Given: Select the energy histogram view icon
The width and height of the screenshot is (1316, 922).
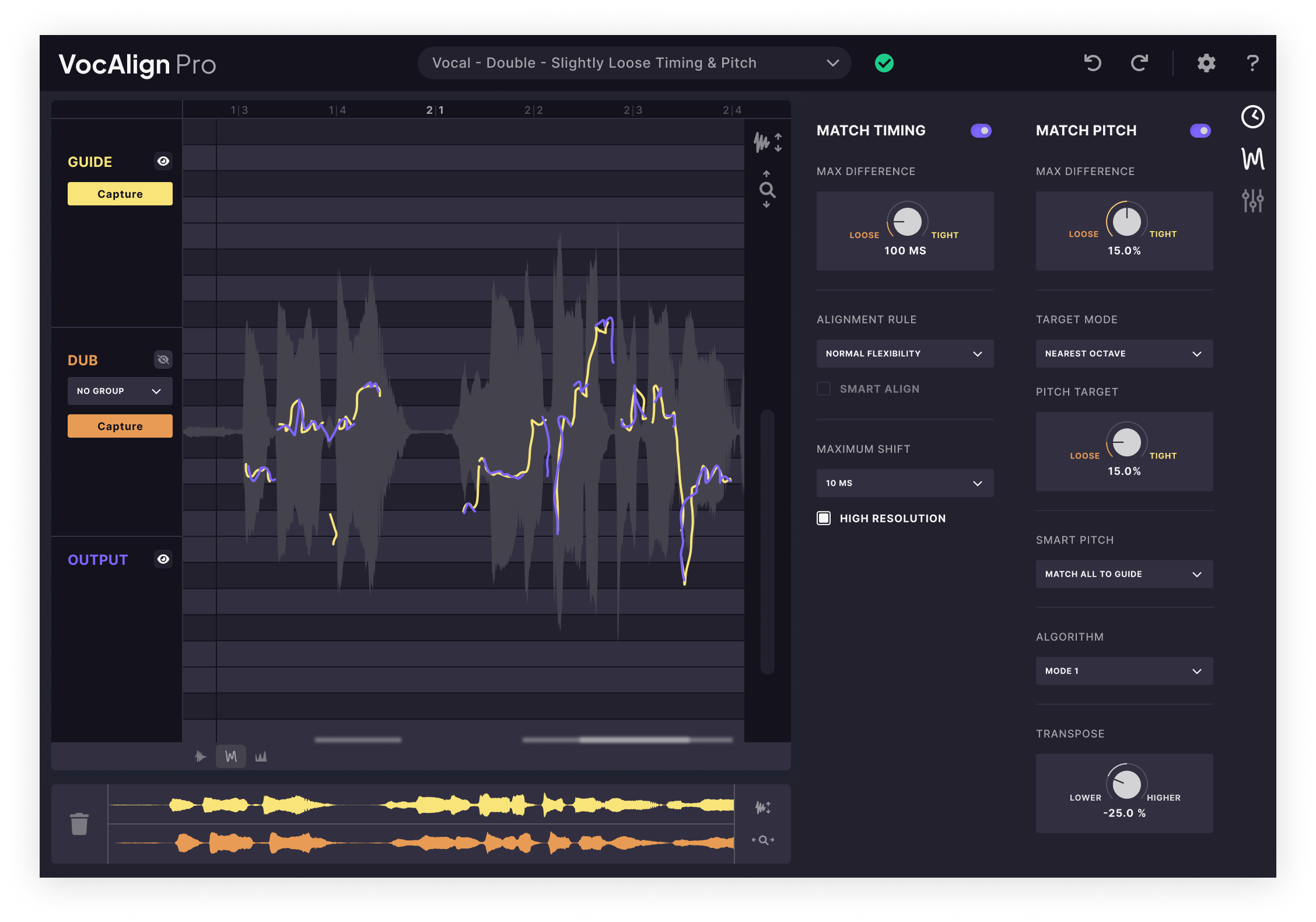Looking at the screenshot, I should pos(261,756).
